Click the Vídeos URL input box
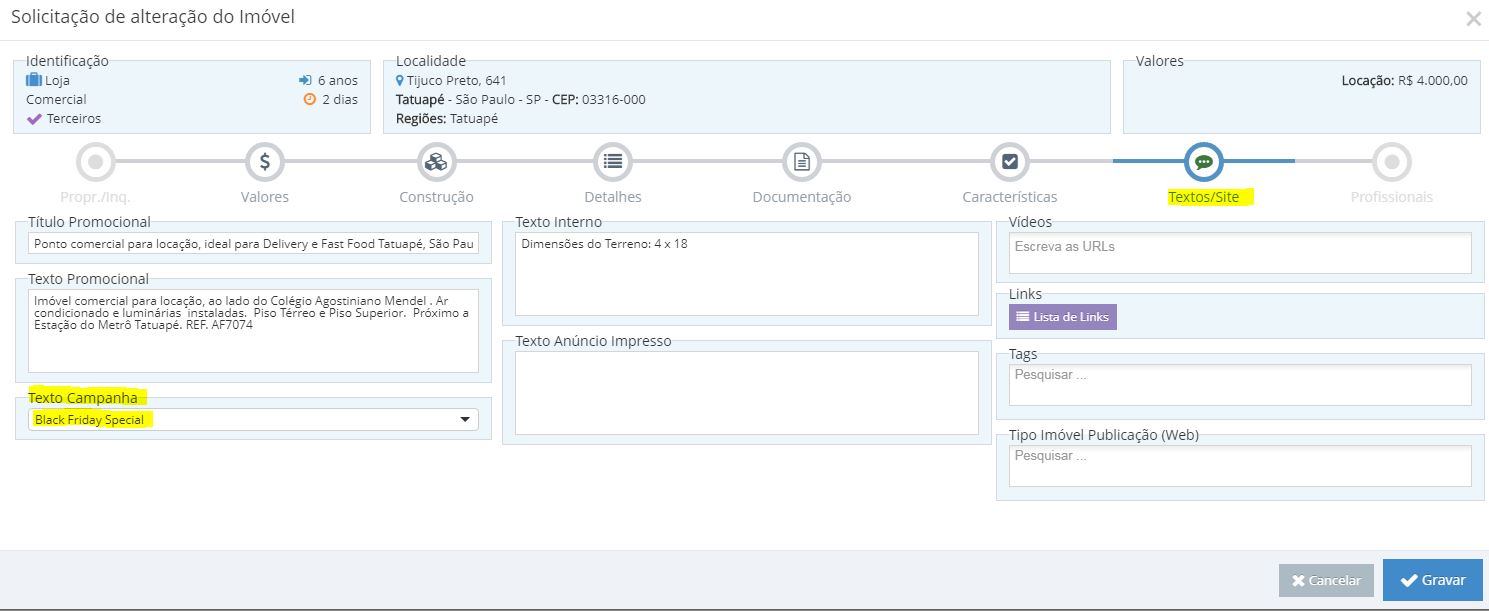Viewport: 1489px width, 611px height. tap(1239, 253)
